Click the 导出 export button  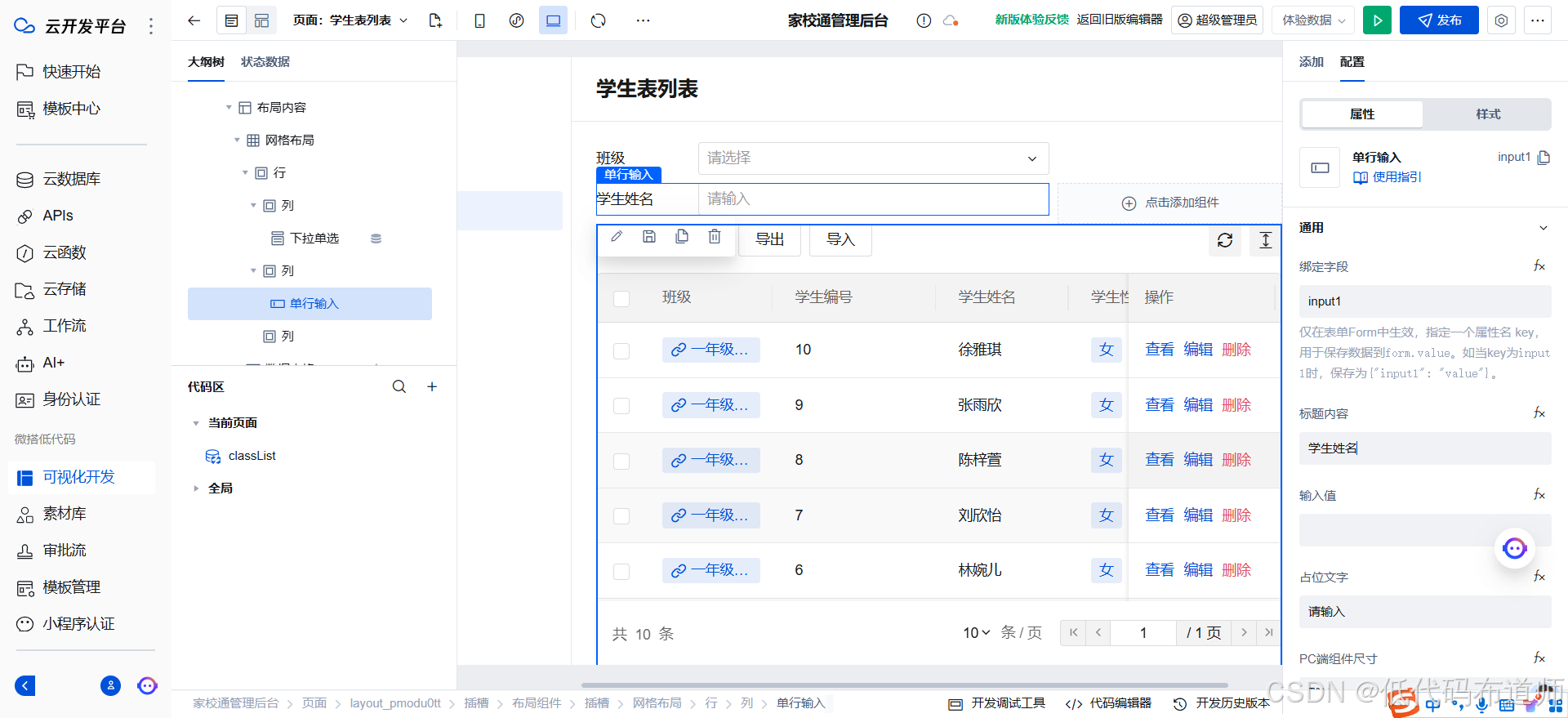click(x=769, y=239)
